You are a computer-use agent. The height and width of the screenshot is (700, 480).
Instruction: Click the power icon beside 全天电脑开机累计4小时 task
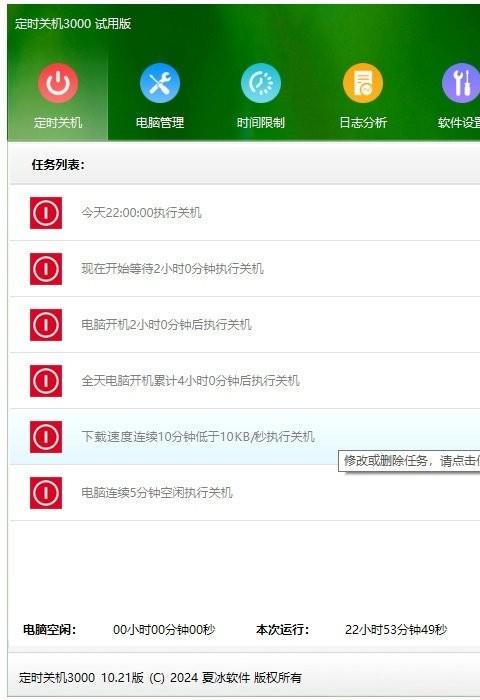(x=46, y=381)
